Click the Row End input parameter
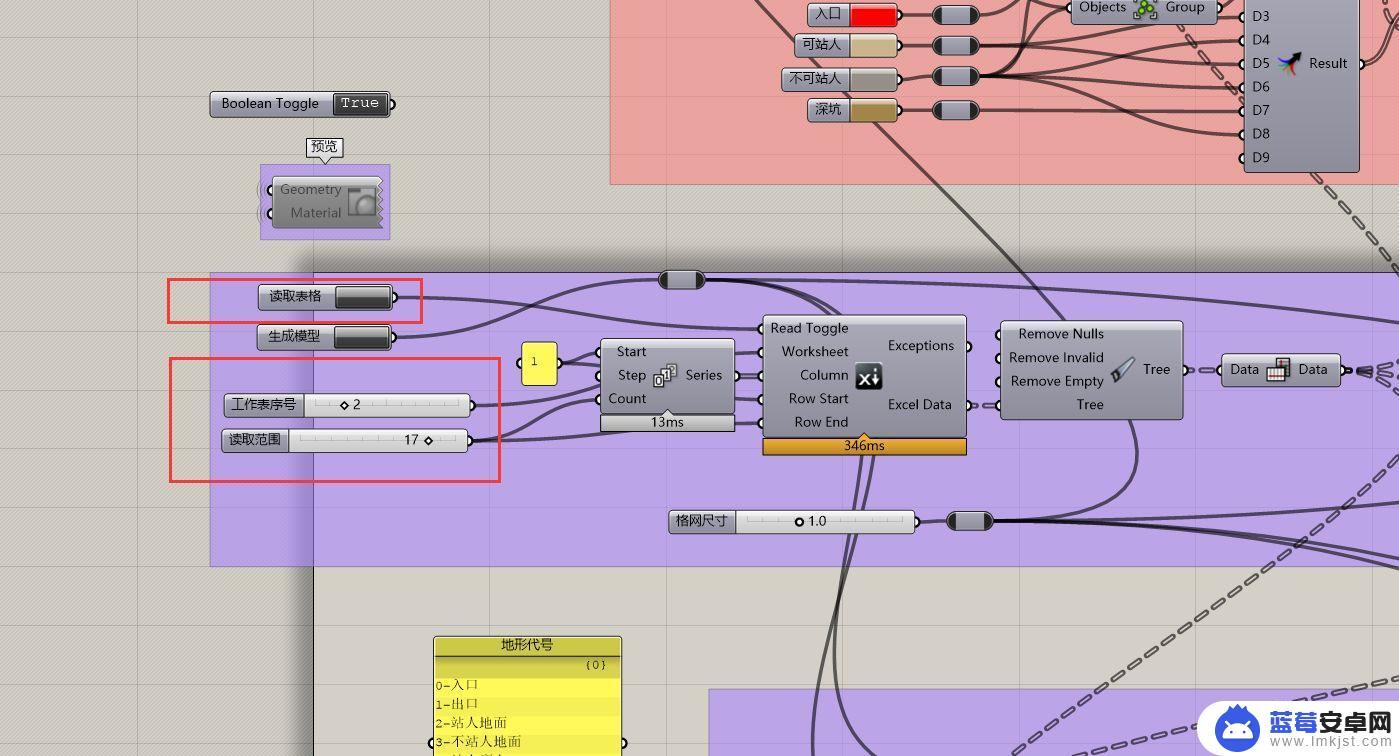Image resolution: width=1399 pixels, height=756 pixels. 821,422
